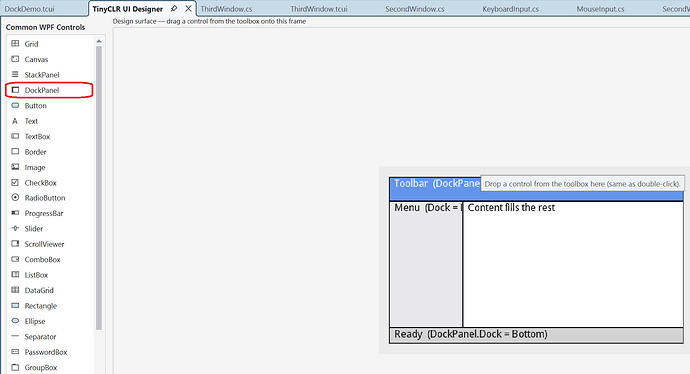Choose the DockPanel icon in toolbox

pyautogui.click(x=15, y=90)
